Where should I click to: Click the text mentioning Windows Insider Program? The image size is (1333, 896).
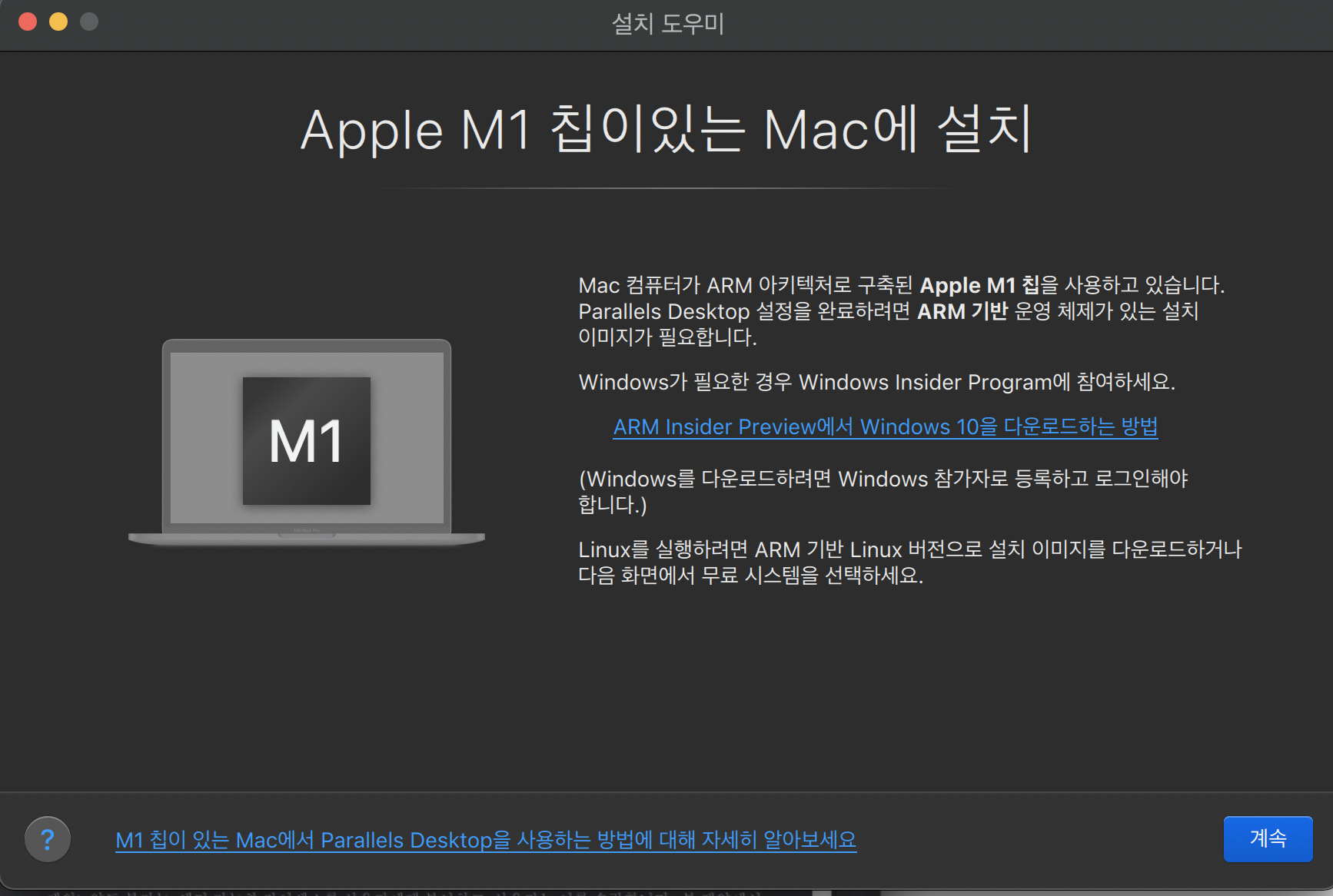click(877, 382)
